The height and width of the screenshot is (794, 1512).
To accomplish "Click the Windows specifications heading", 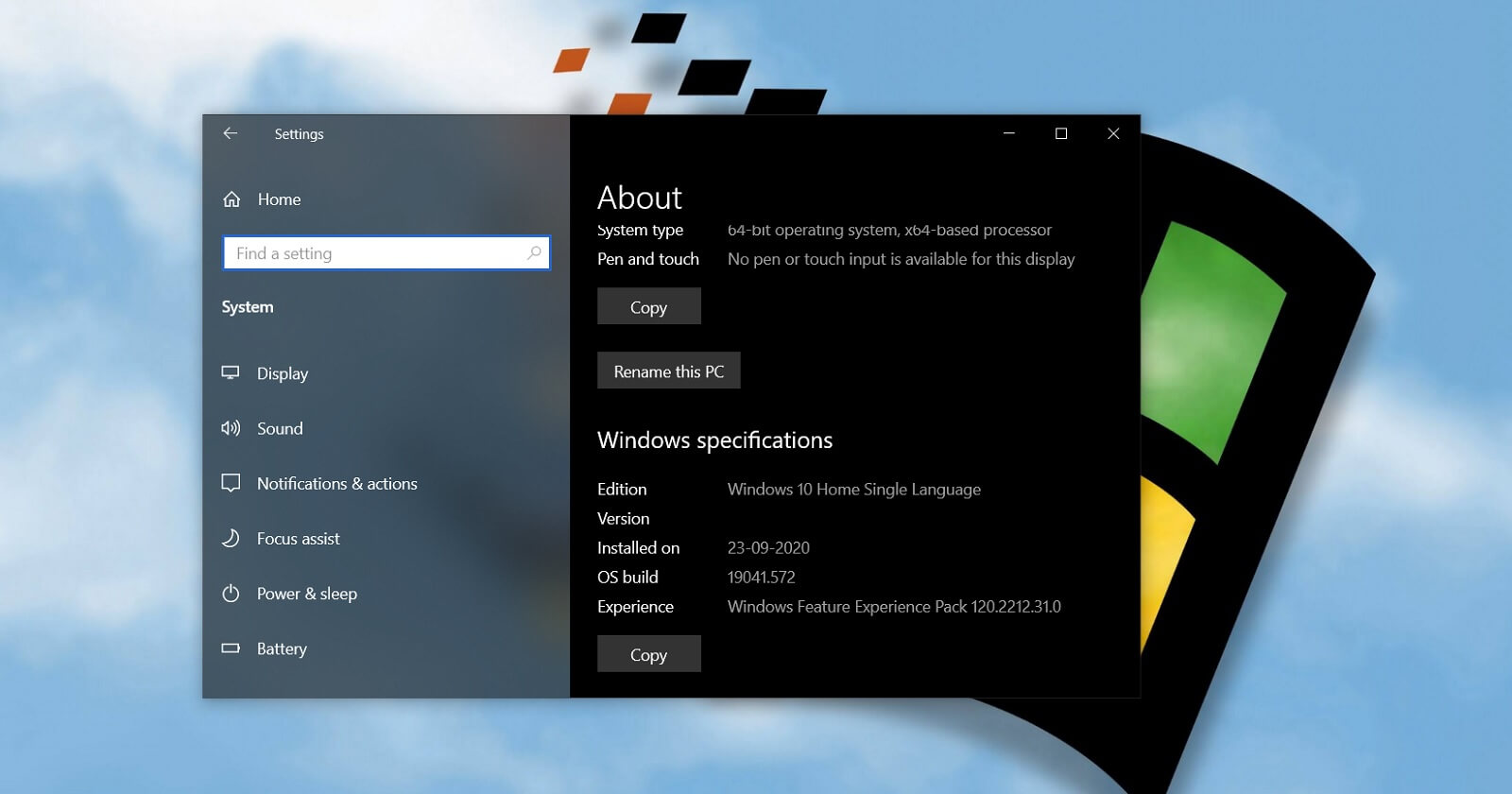I will click(x=715, y=440).
